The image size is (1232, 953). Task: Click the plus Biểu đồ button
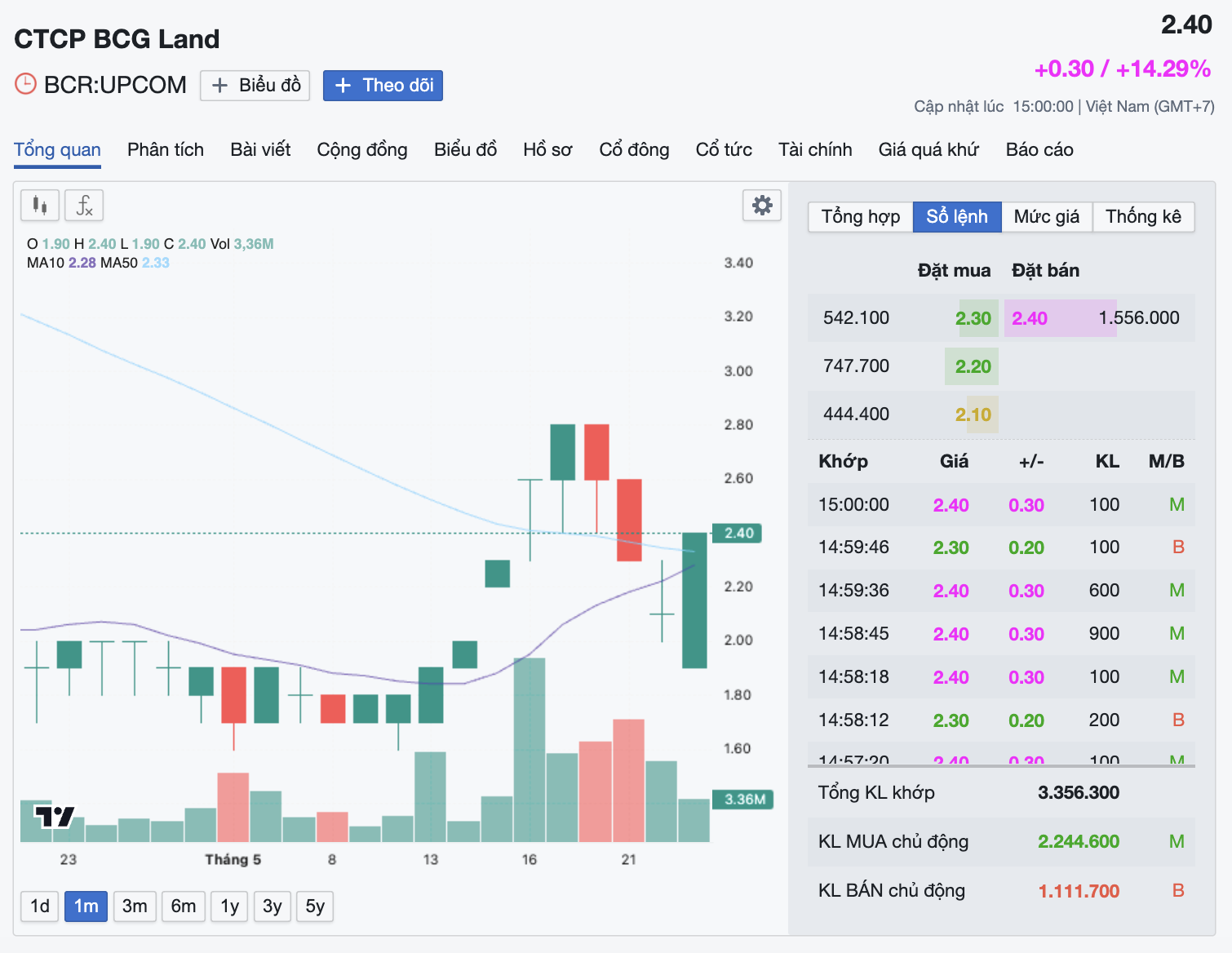point(255,86)
